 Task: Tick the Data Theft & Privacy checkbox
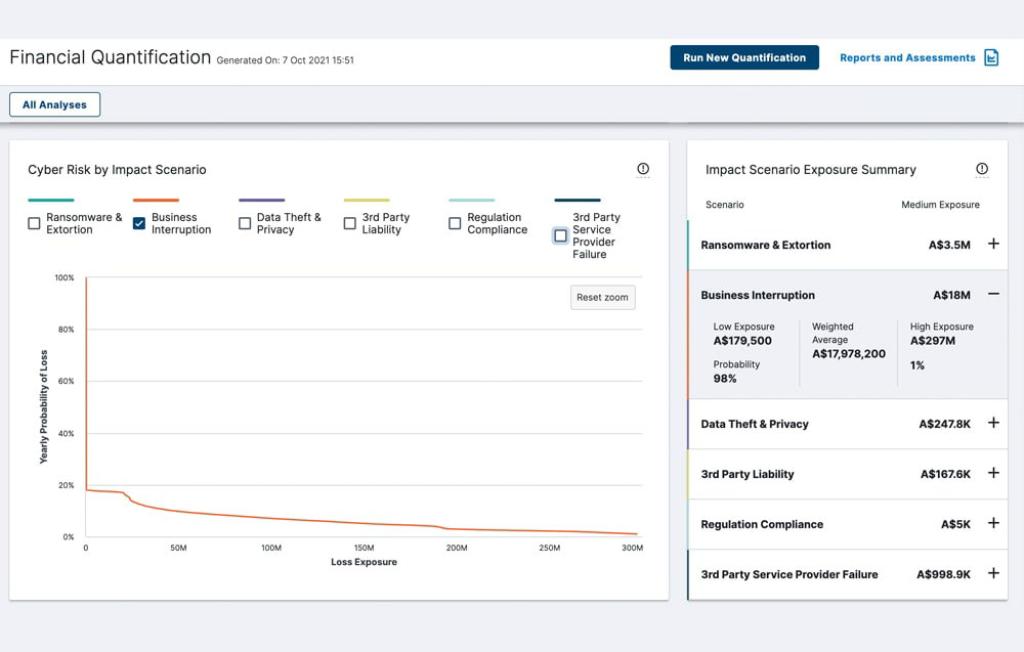tap(245, 223)
